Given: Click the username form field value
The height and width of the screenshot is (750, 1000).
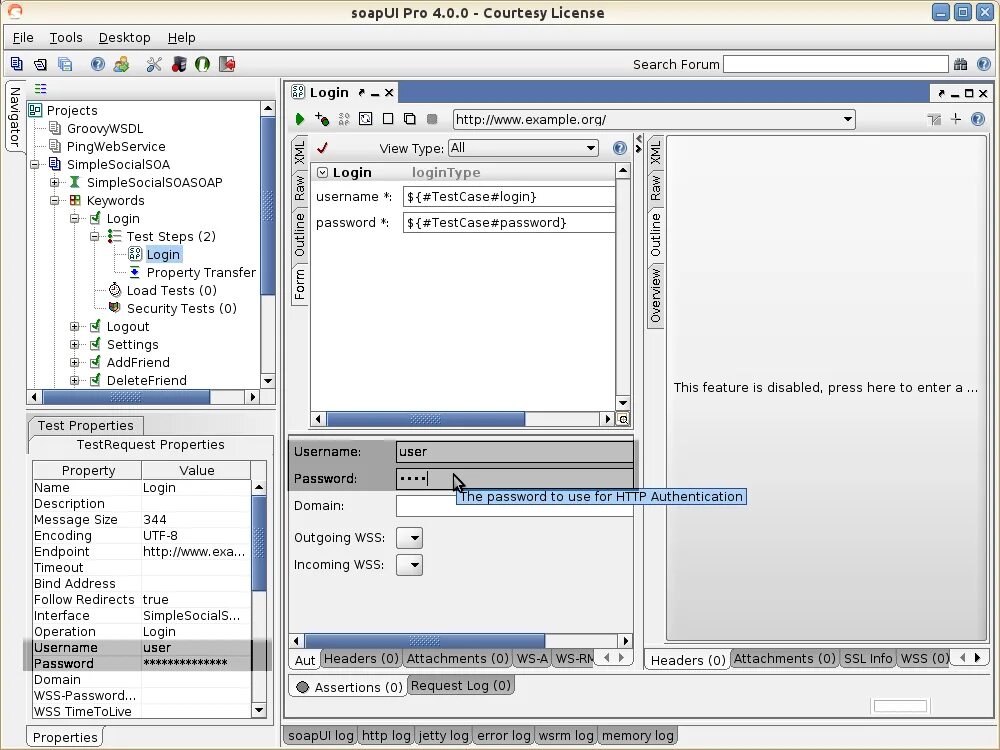Looking at the screenshot, I should coord(510,196).
